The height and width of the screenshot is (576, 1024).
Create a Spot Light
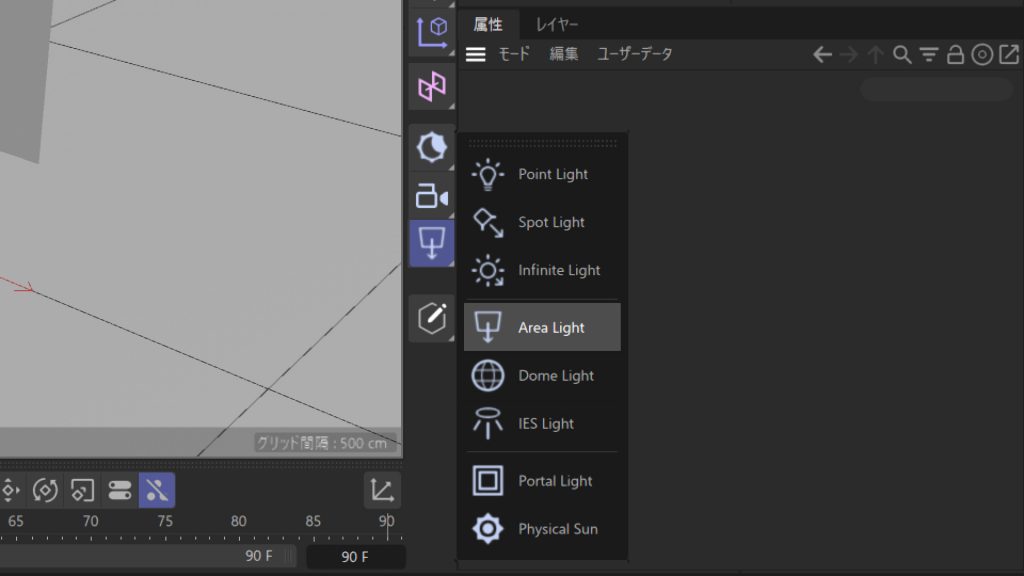click(x=553, y=222)
